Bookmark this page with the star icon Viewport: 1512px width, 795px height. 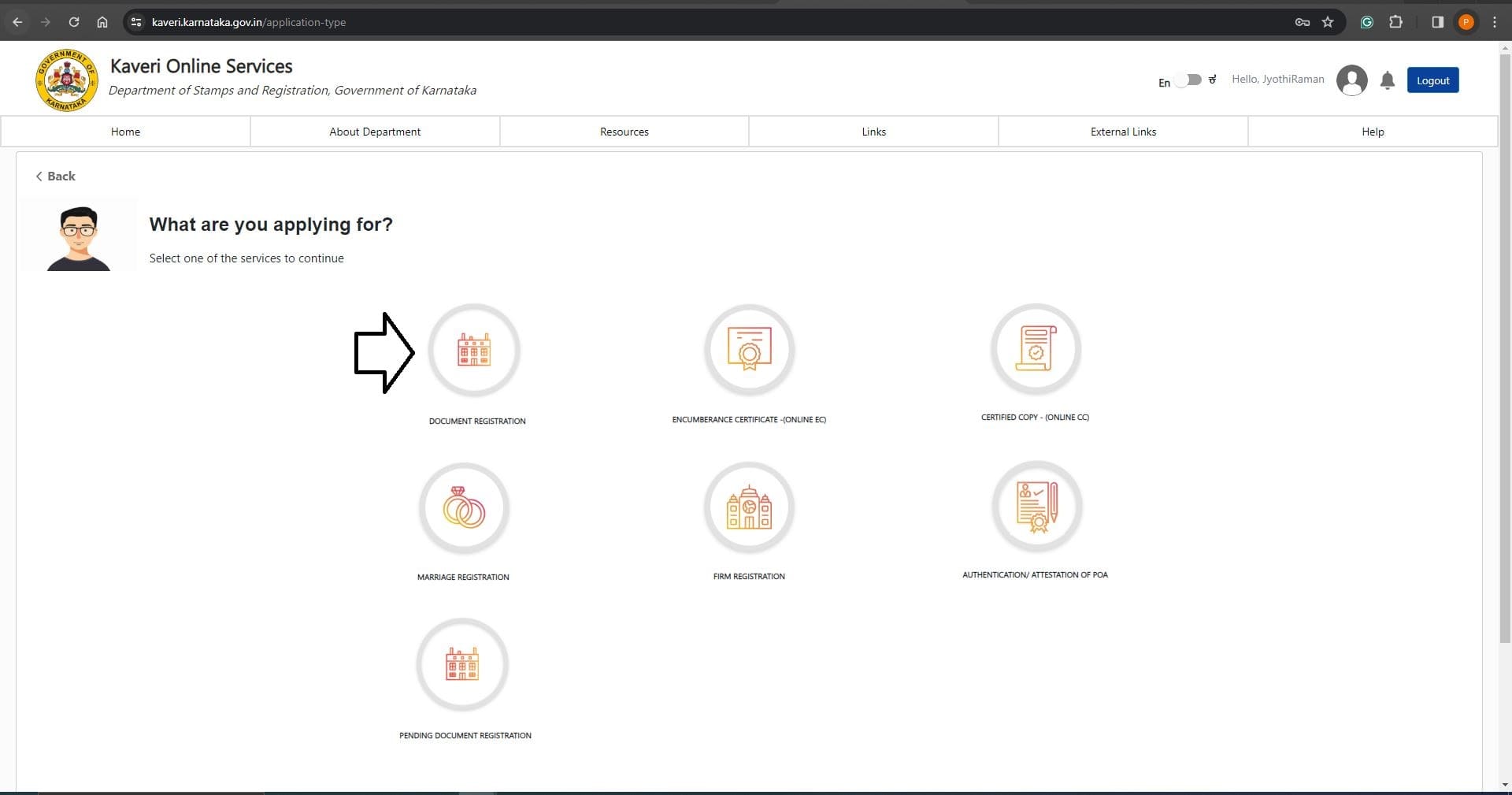tap(1328, 22)
